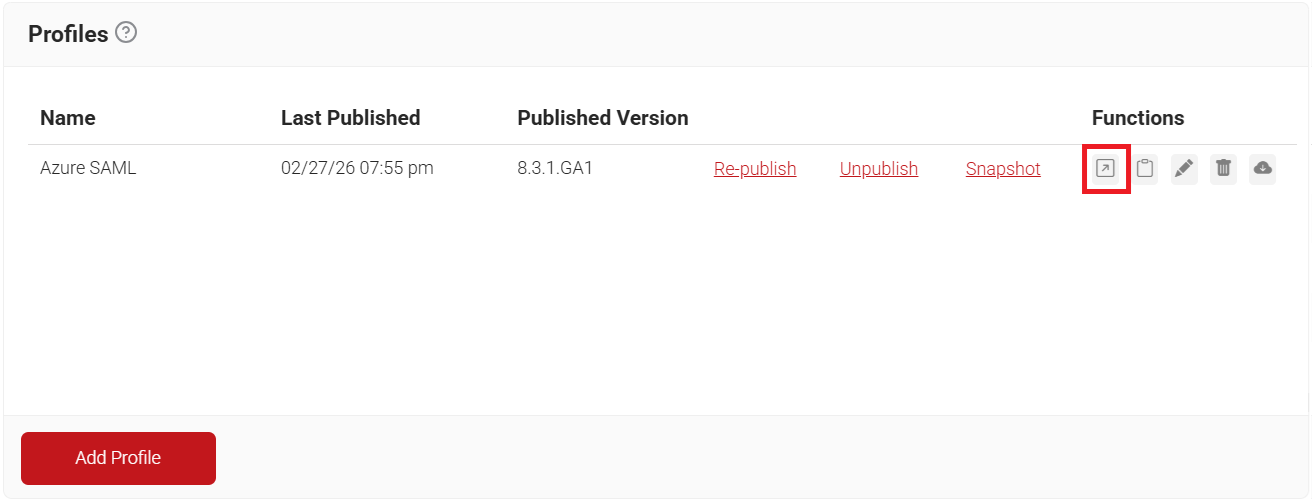Image resolution: width=1312 pixels, height=501 pixels.
Task: Open the help icon beside Profiles
Action: [126, 33]
